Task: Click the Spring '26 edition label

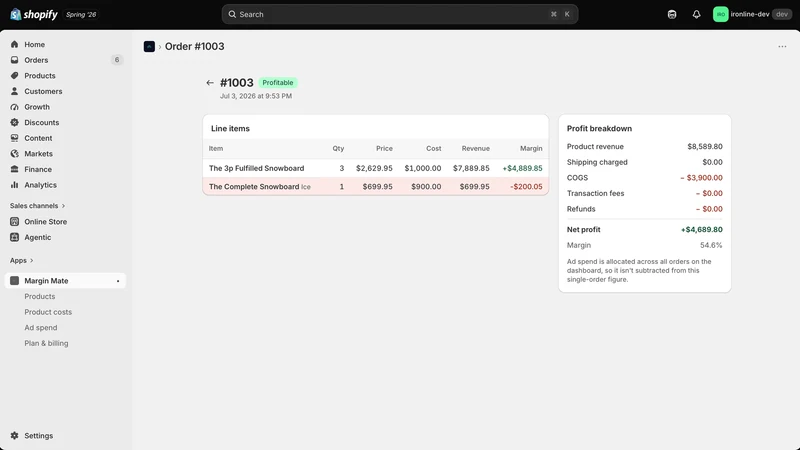Action: [81, 14]
